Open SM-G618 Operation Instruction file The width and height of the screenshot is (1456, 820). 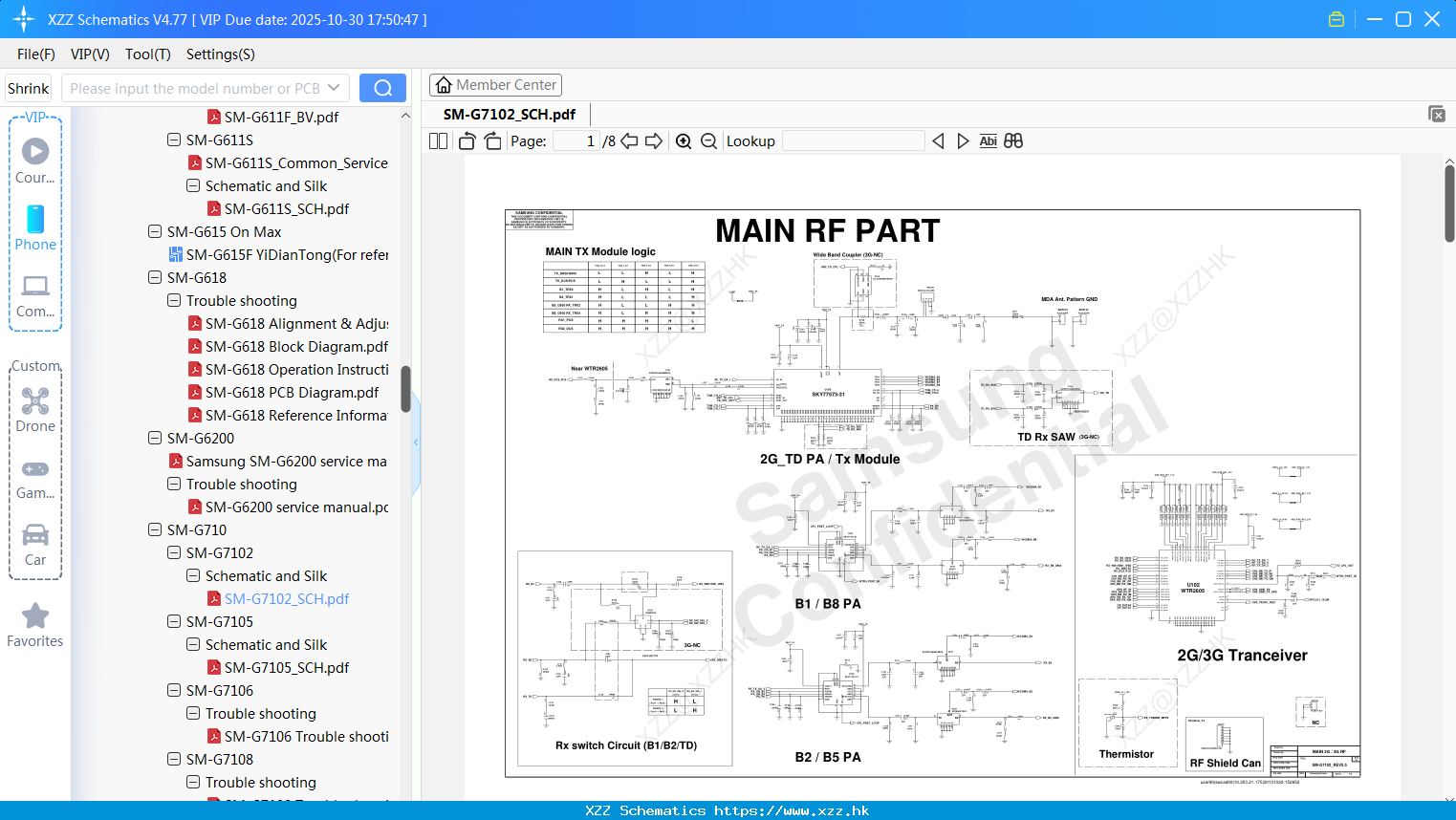coord(288,369)
